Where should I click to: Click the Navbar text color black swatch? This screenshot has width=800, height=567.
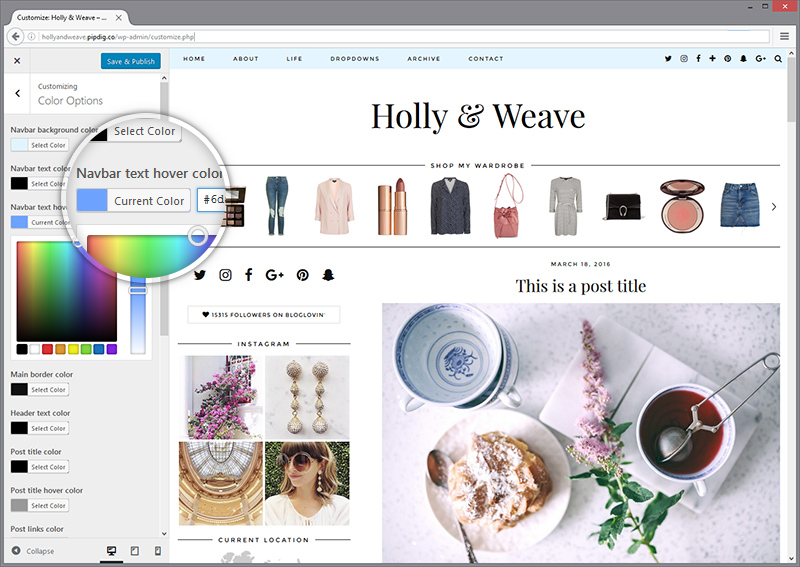point(19,183)
